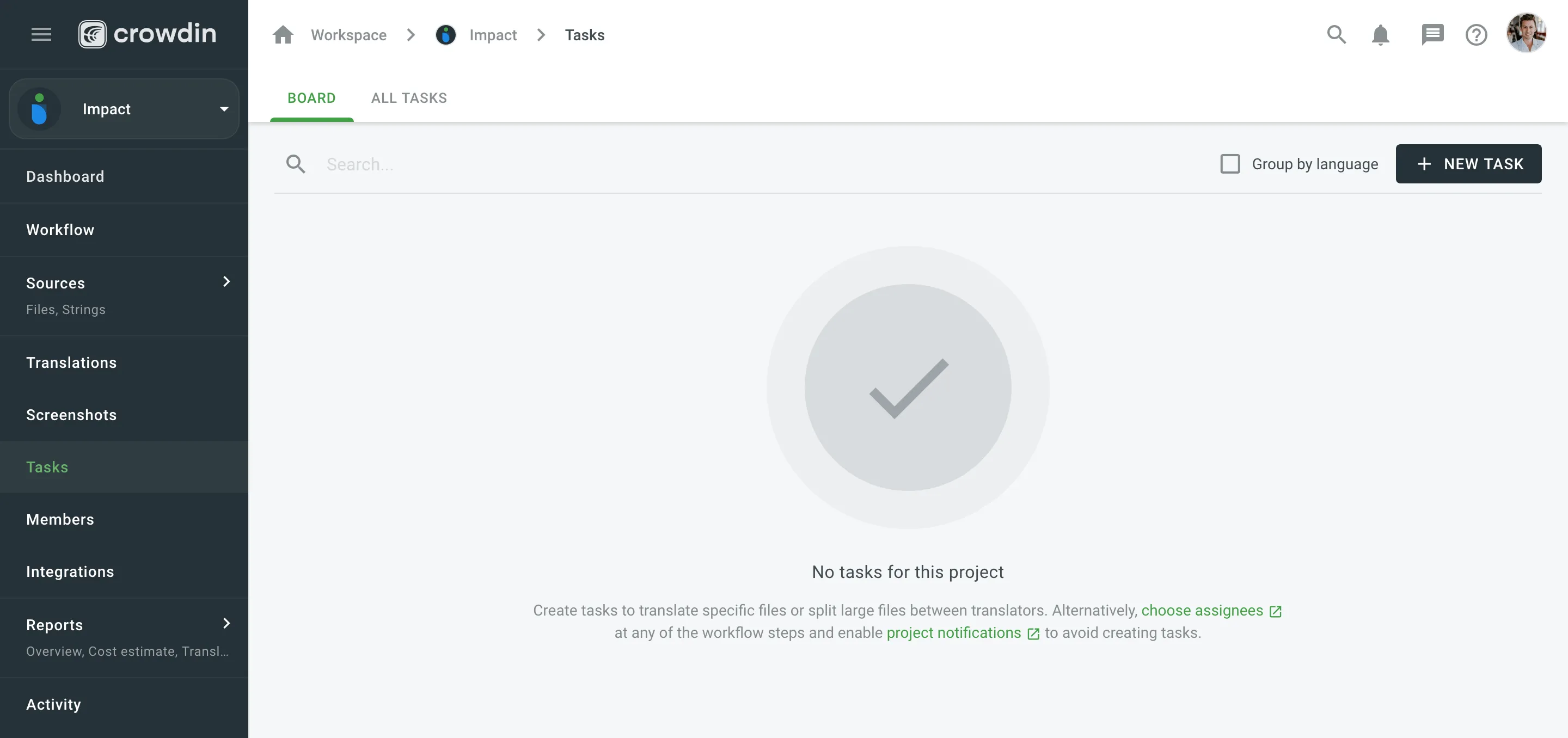Switch to the All Tasks tab
The height and width of the screenshot is (738, 1568).
(409, 98)
